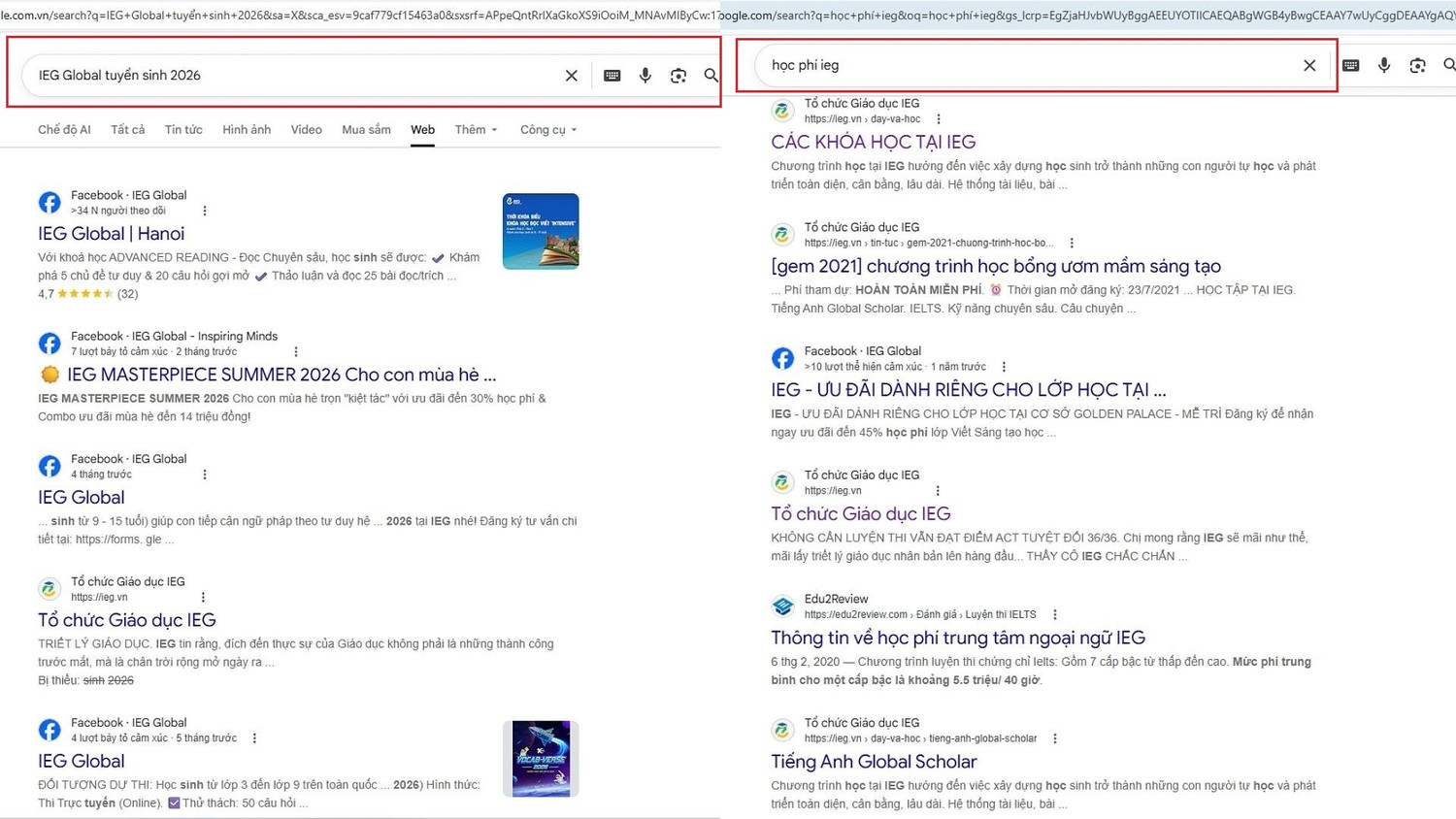The image size is (1456, 819).
Task: Open options for '[gem 2021]' scholarship result
Action: 1072,243
